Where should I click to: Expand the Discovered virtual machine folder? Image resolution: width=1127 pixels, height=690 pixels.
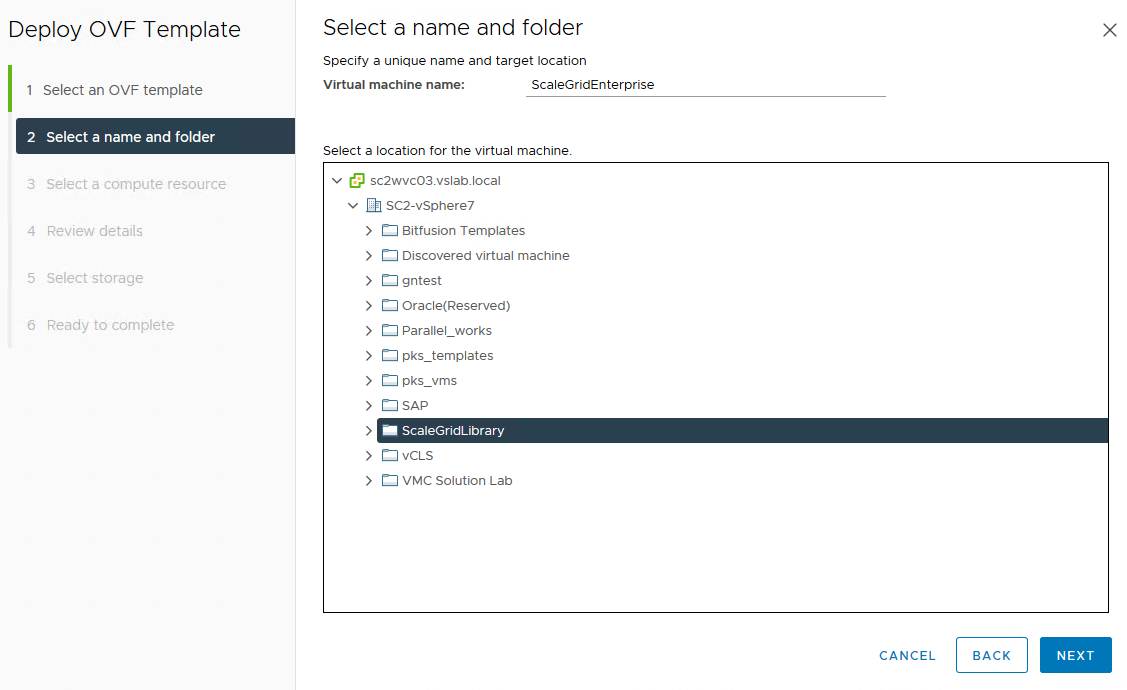(x=369, y=255)
